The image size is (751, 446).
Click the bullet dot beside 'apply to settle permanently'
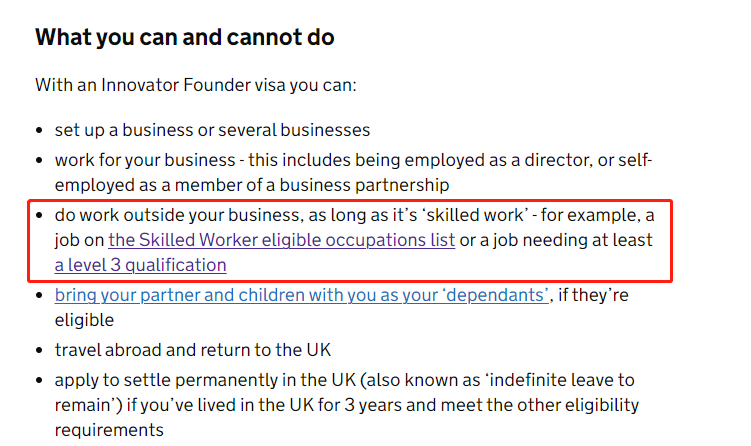pyautogui.click(x=39, y=380)
